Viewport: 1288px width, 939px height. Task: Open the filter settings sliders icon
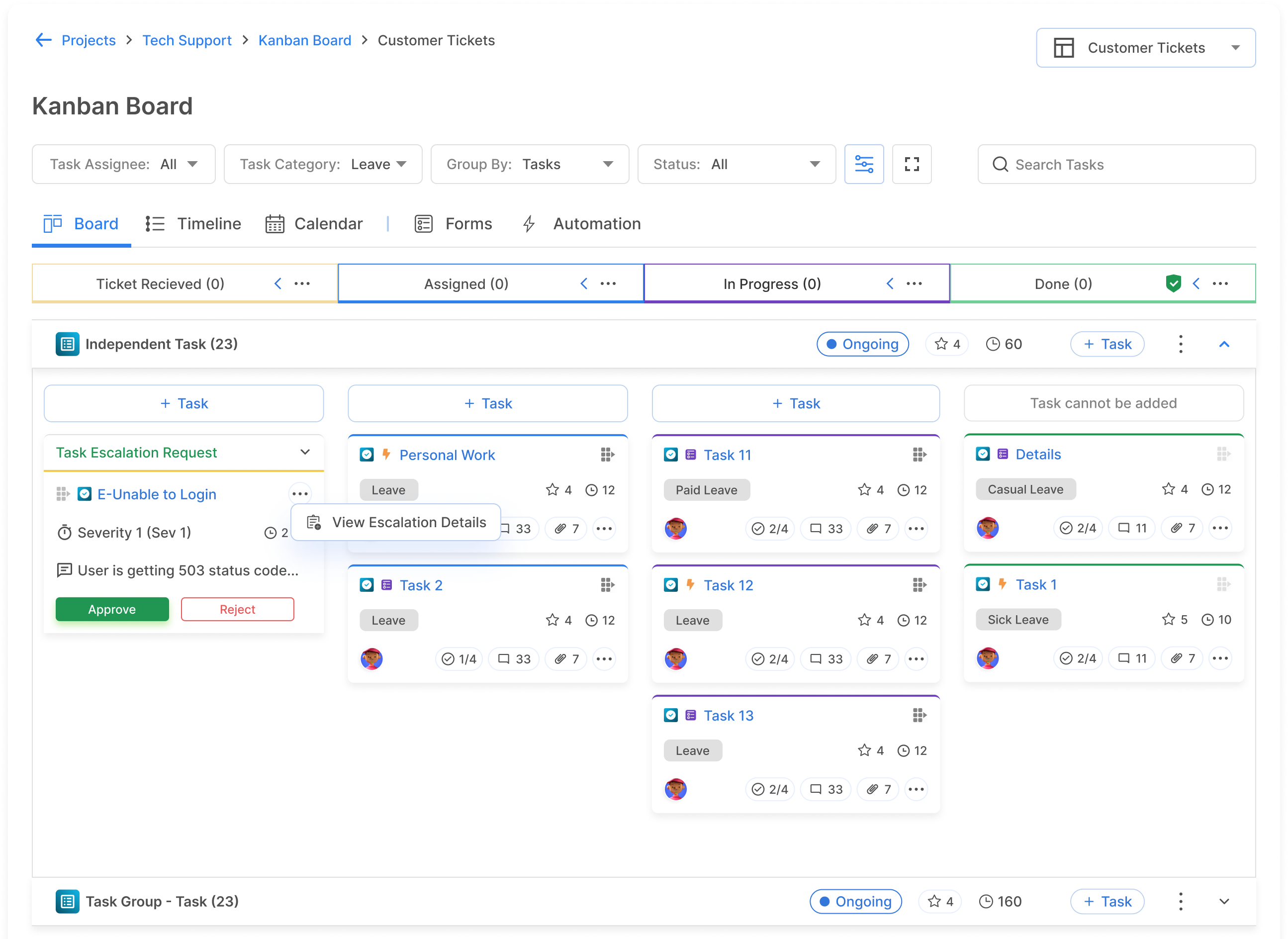863,164
